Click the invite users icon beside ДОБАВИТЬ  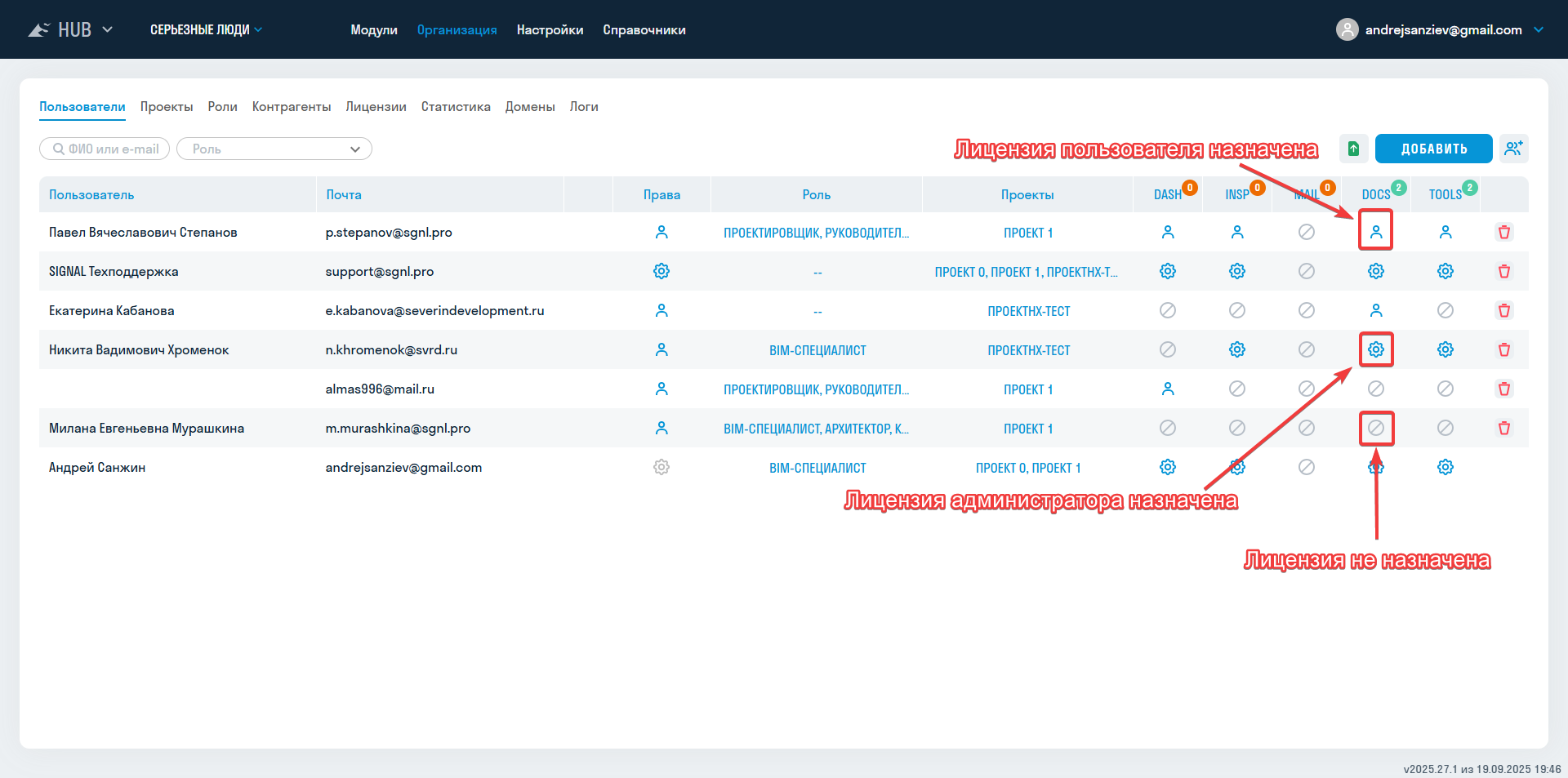1513,149
